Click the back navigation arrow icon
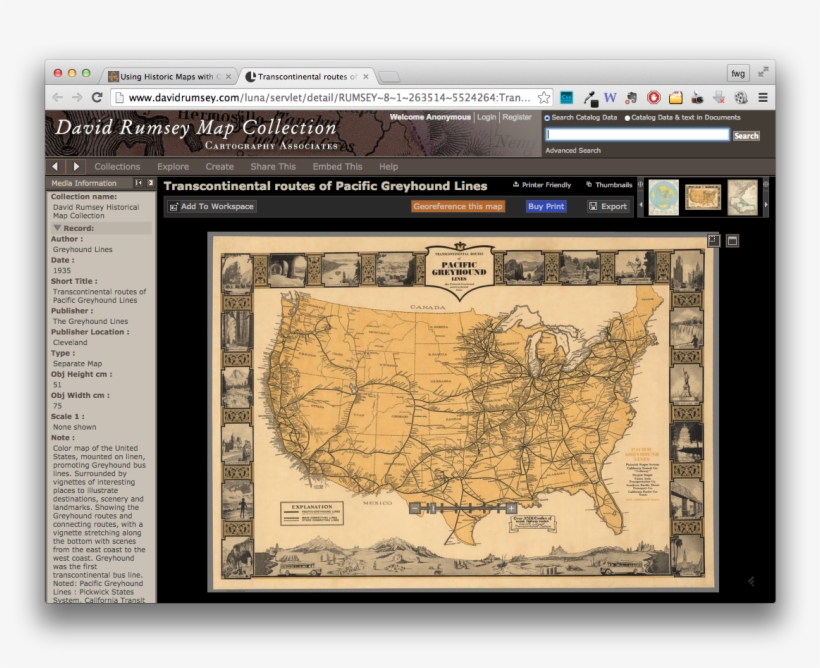Screen dimensions: 820x668 pyautogui.click(x=55, y=165)
